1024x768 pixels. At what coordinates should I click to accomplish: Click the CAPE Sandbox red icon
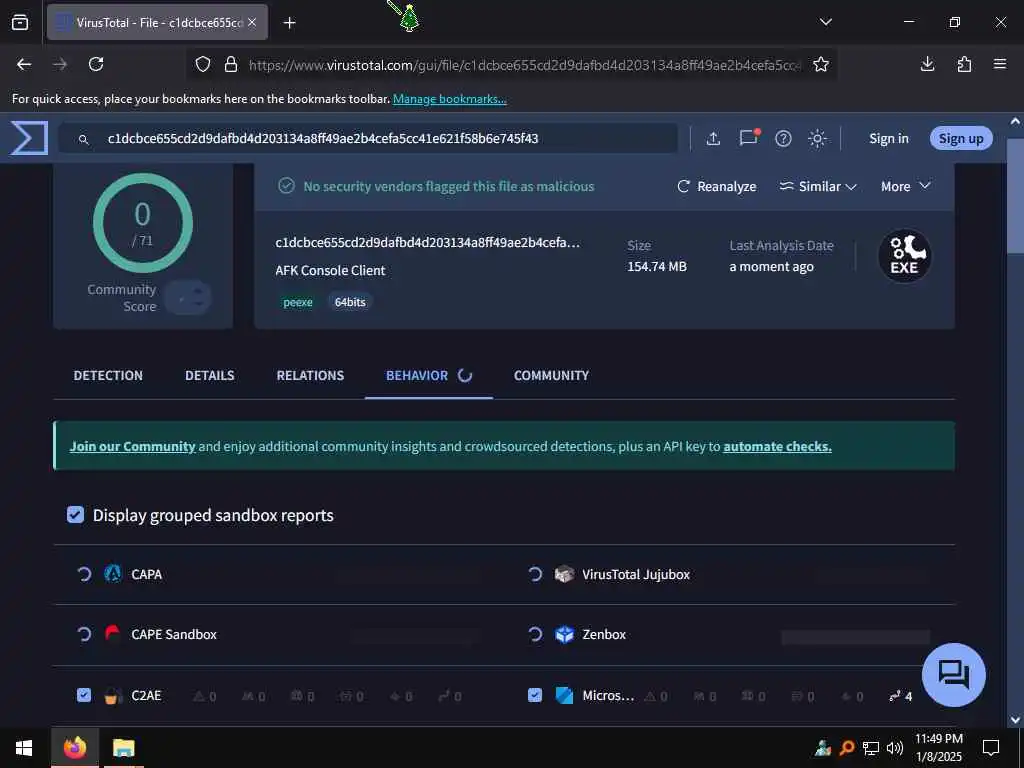click(x=113, y=634)
